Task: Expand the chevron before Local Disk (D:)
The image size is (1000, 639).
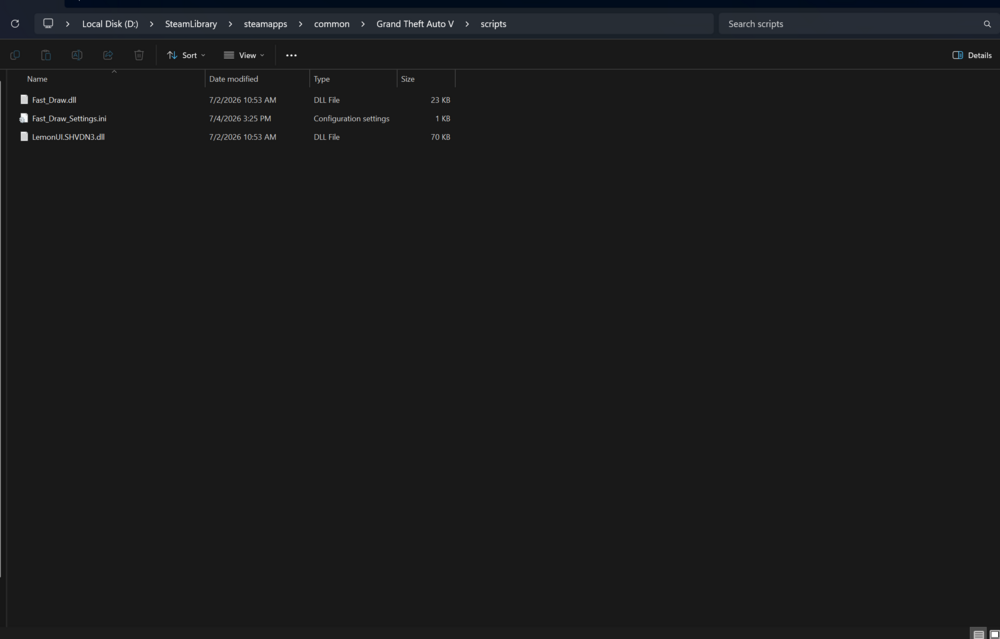Action: pyautogui.click(x=68, y=24)
